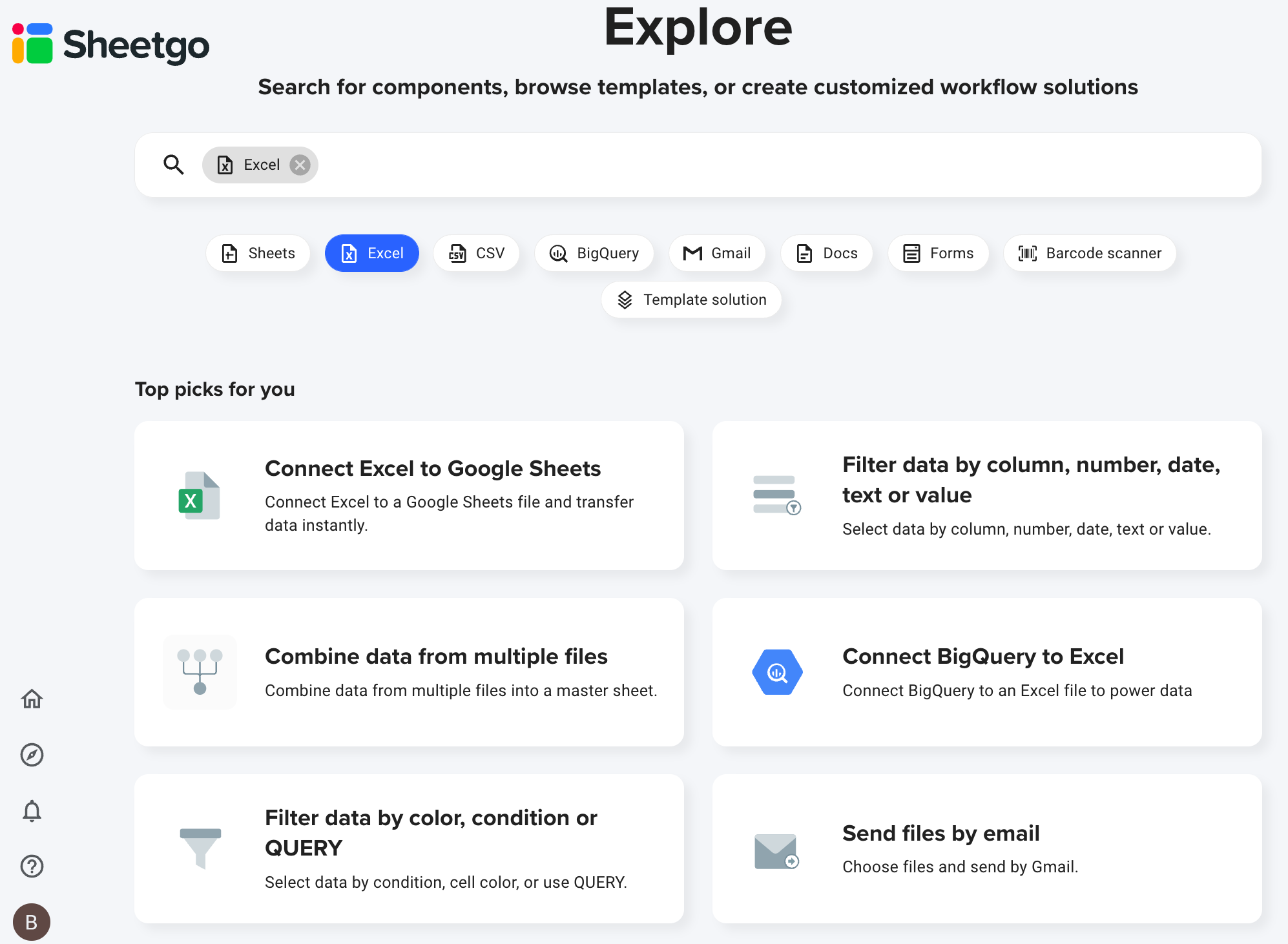Select the BigQuery filter

coord(594,253)
